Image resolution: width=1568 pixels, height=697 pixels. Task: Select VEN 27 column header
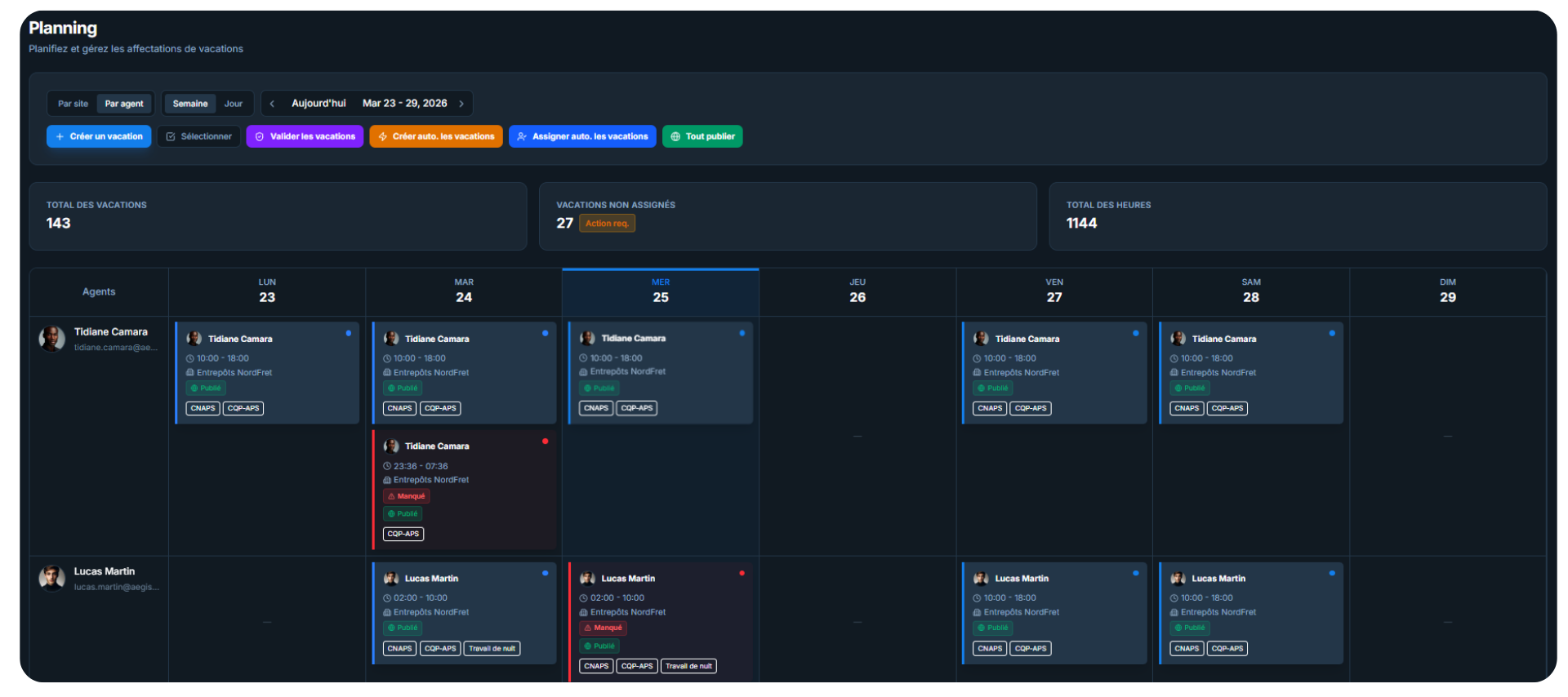[x=1054, y=291]
